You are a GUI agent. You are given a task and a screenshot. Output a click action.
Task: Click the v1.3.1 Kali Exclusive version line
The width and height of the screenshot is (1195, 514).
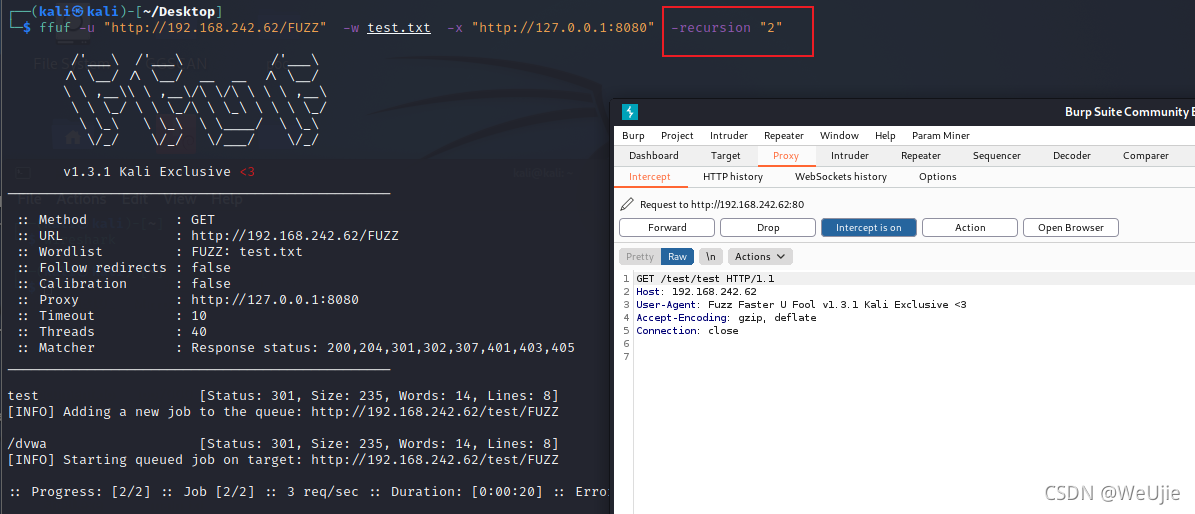(159, 172)
